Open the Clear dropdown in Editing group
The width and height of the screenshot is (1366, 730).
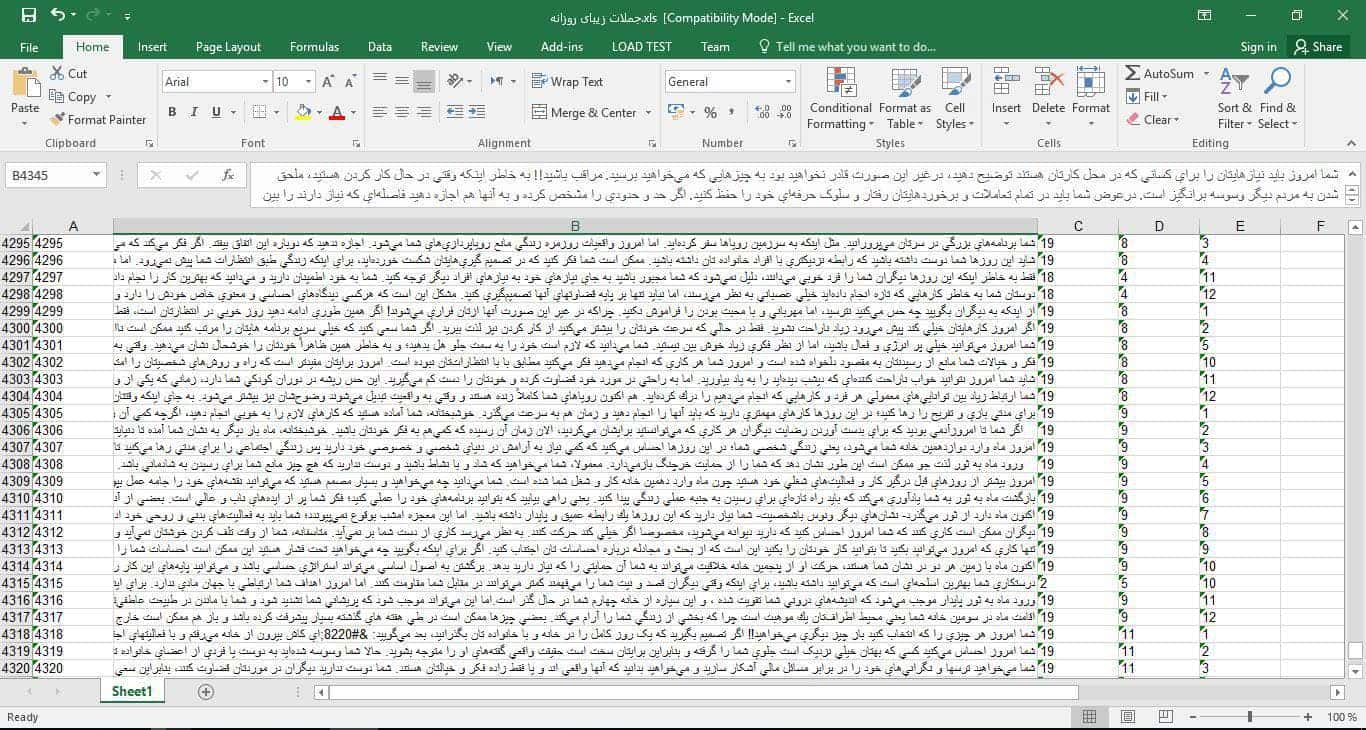click(1154, 120)
